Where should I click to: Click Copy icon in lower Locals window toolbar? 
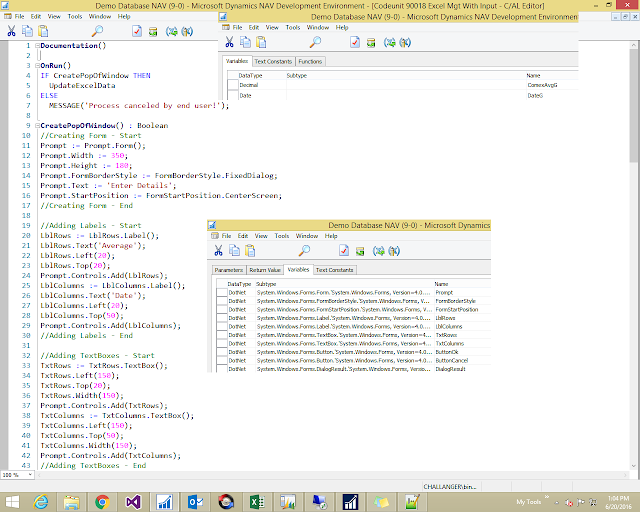pyautogui.click(x=234, y=251)
